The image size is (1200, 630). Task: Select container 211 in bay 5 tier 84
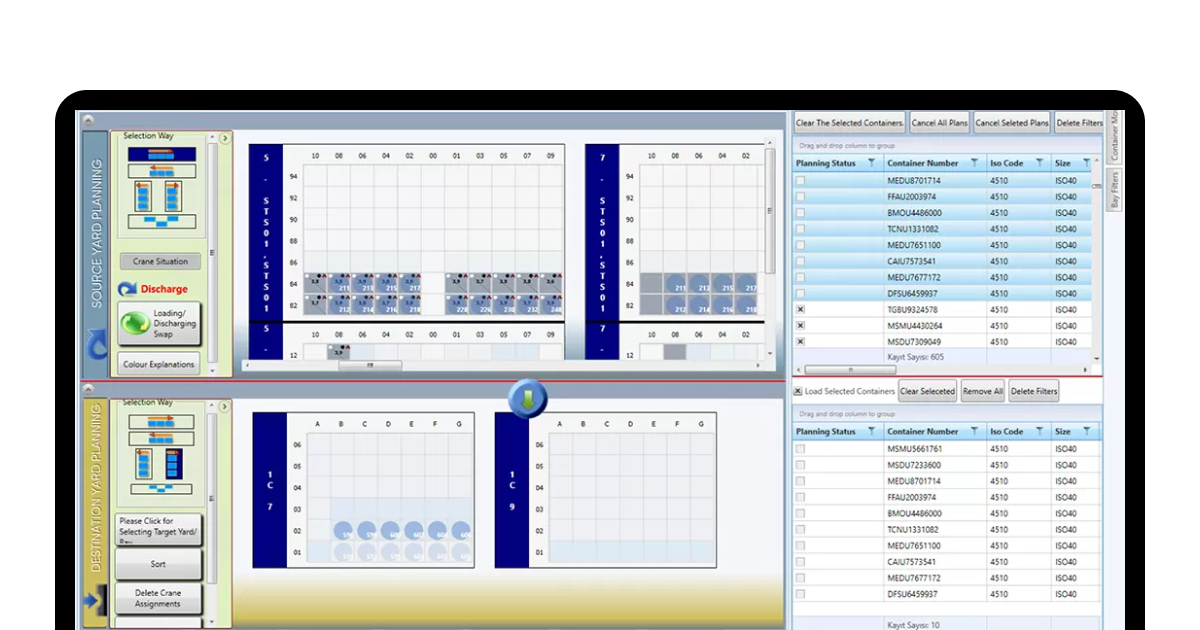coord(338,284)
